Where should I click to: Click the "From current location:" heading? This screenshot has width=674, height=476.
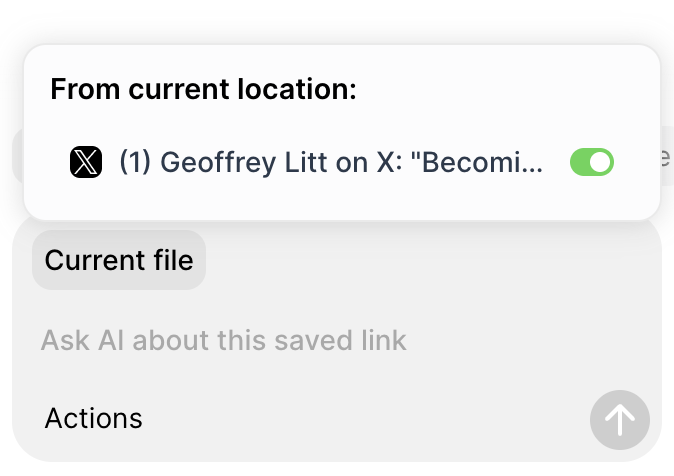(203, 89)
